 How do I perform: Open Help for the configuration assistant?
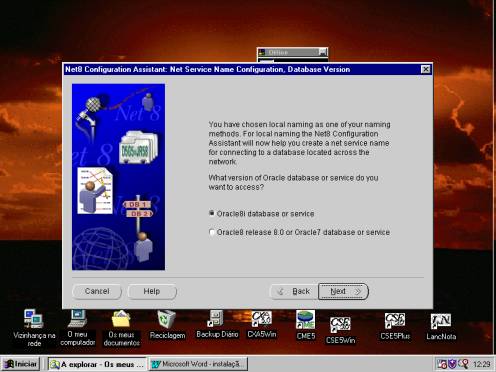(x=152, y=291)
